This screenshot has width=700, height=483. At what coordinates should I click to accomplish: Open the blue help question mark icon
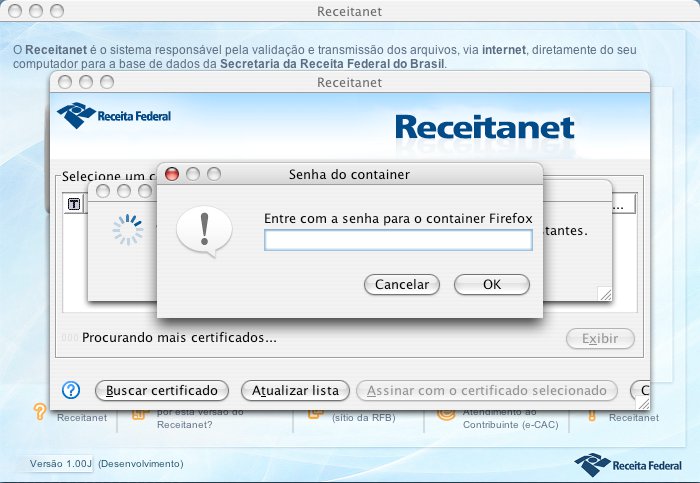point(71,390)
